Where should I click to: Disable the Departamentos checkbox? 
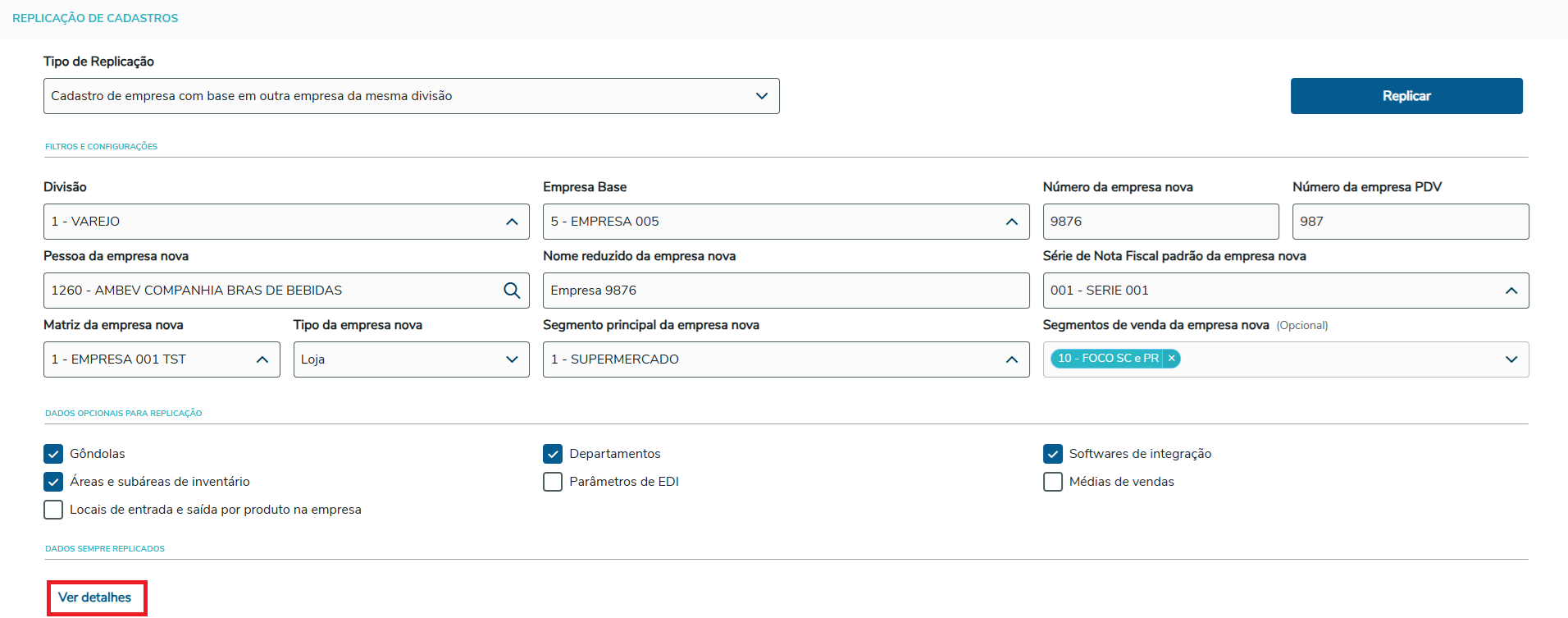553,454
